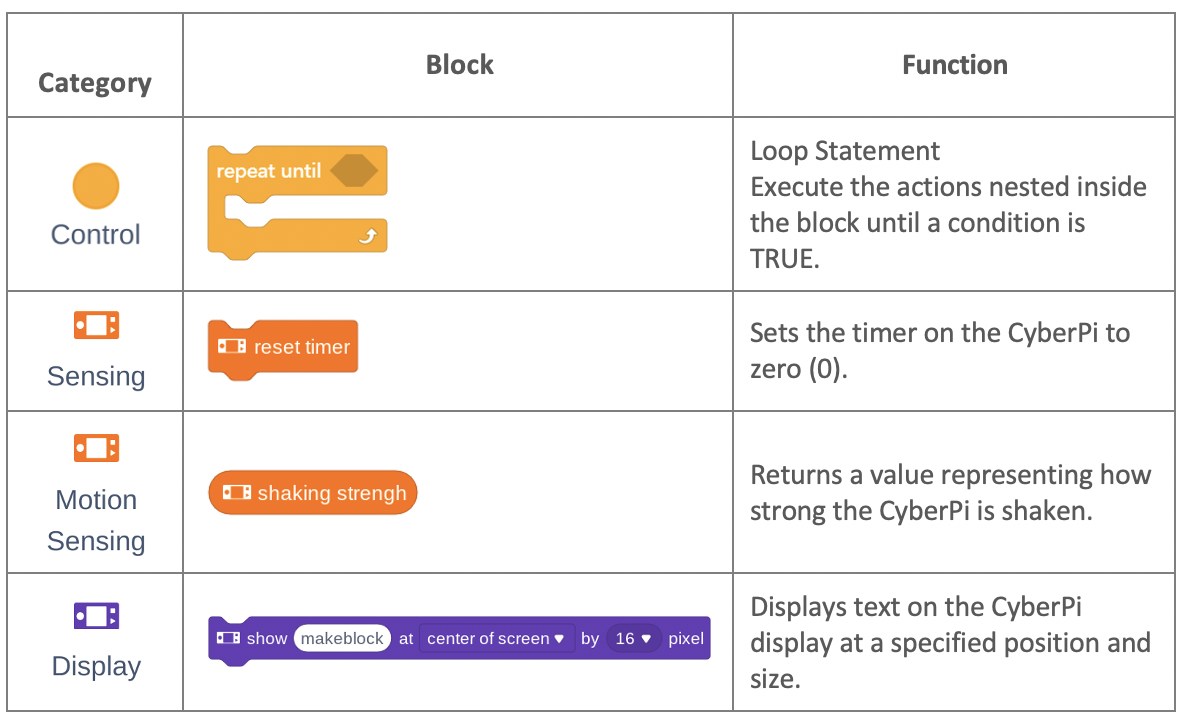
Task: Click the orange Control category circle
Action: pos(96,186)
